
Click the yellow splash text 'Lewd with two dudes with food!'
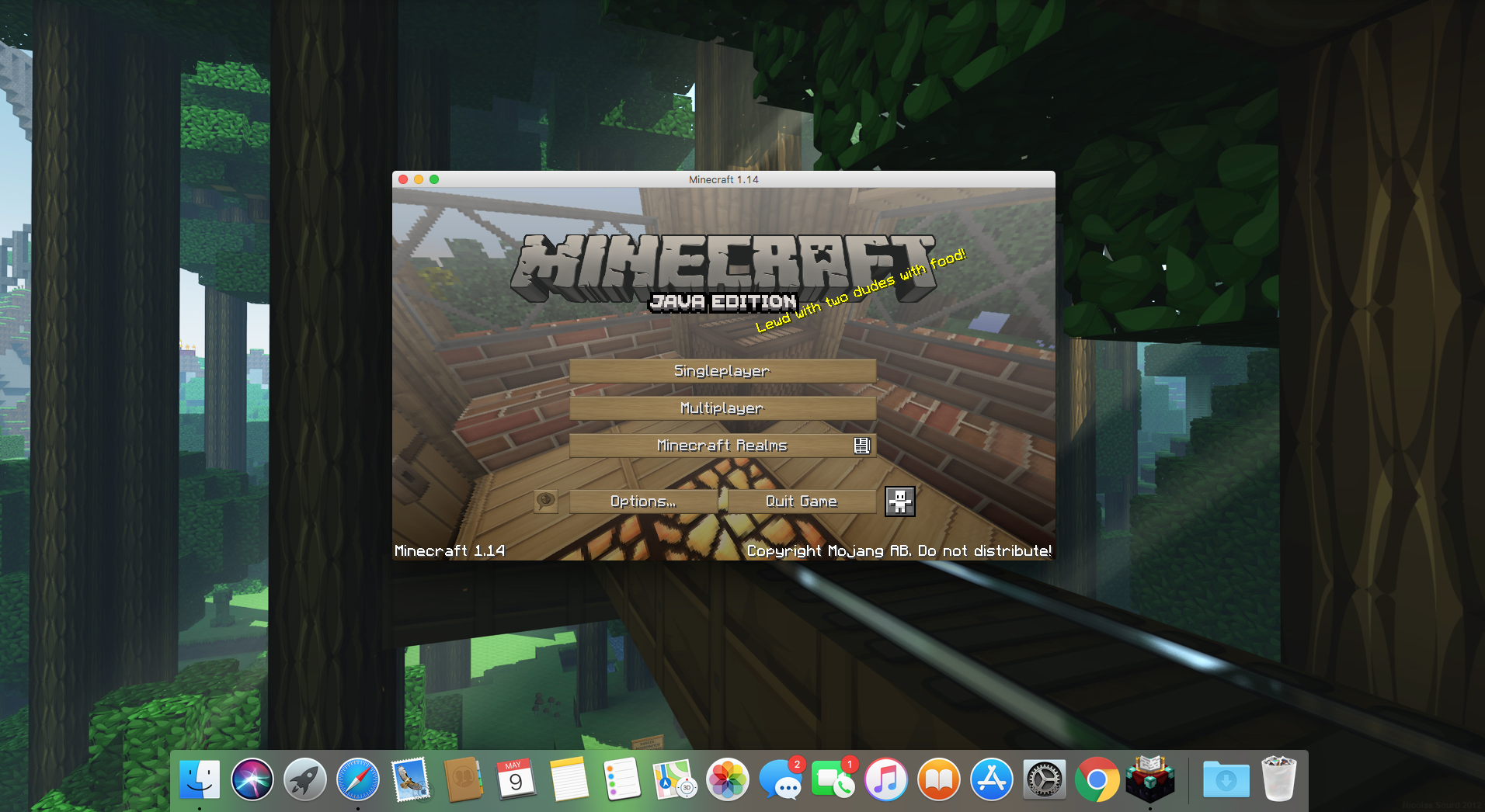(861, 290)
